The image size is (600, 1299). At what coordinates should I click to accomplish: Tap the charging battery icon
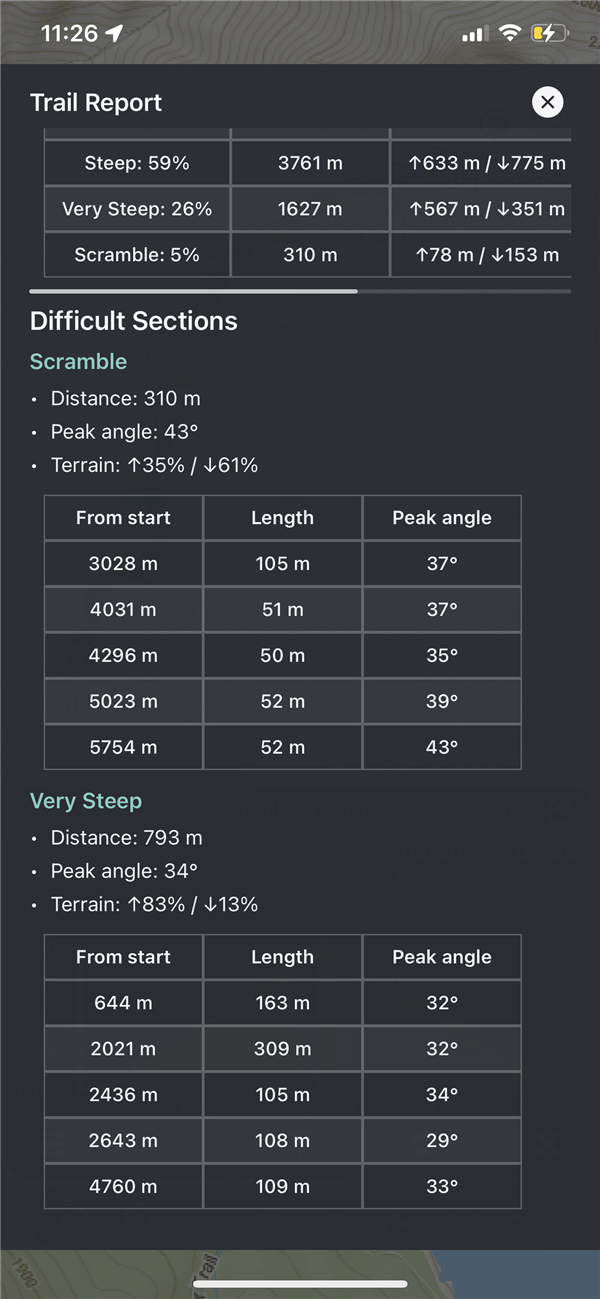click(548, 32)
